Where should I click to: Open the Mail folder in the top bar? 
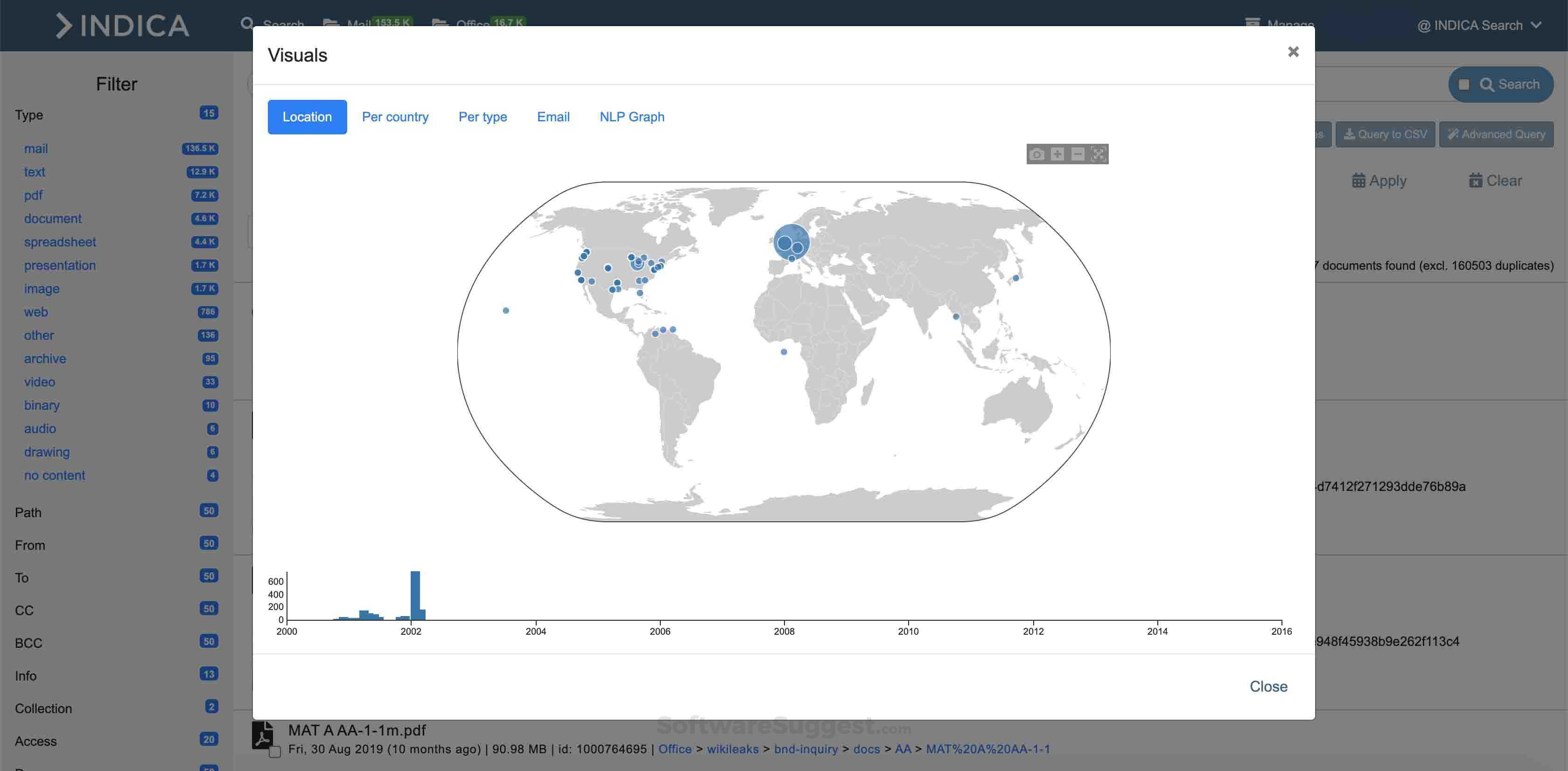(359, 23)
